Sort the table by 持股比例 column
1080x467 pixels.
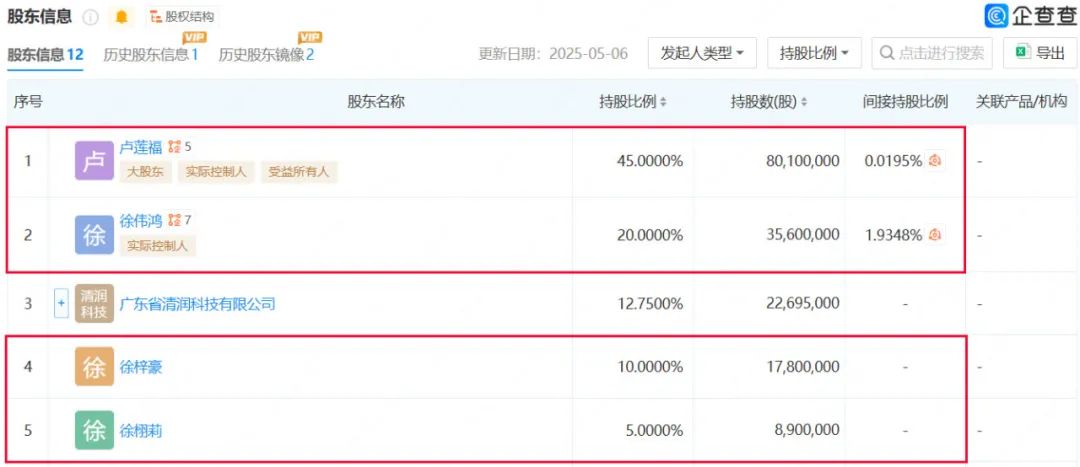pyautogui.click(x=633, y=102)
